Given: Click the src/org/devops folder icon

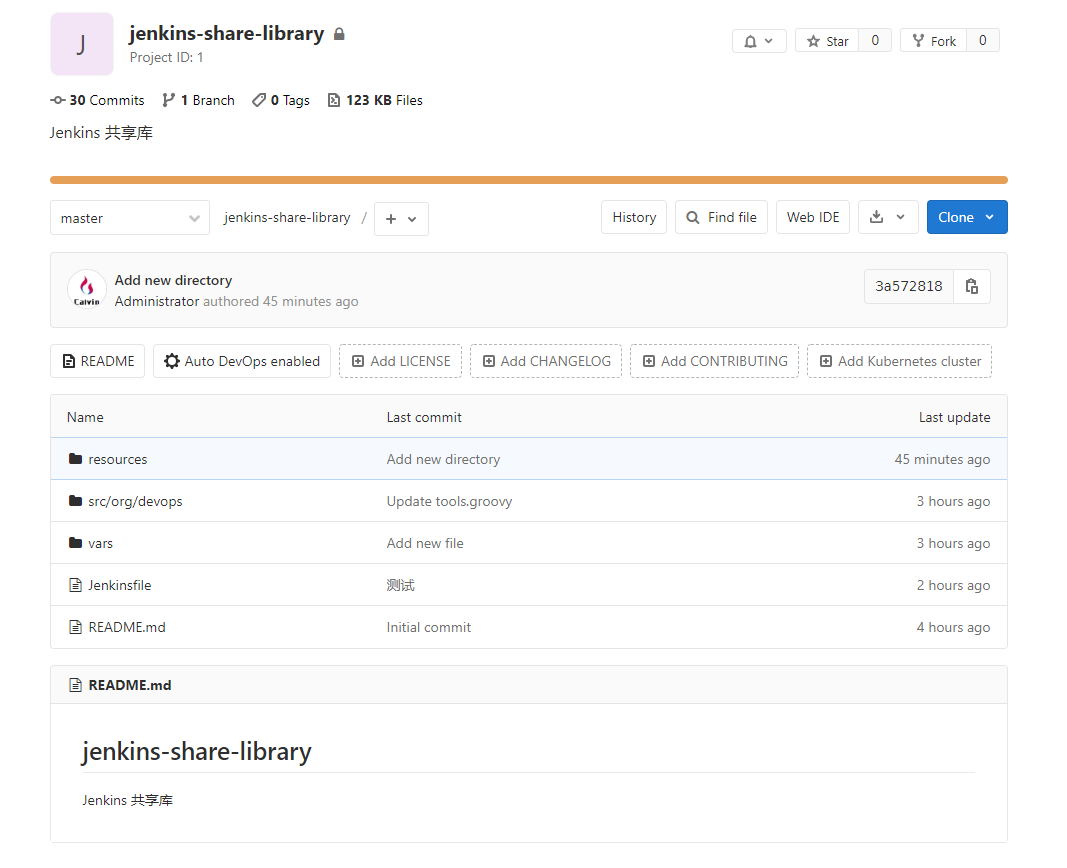Looking at the screenshot, I should [x=76, y=501].
